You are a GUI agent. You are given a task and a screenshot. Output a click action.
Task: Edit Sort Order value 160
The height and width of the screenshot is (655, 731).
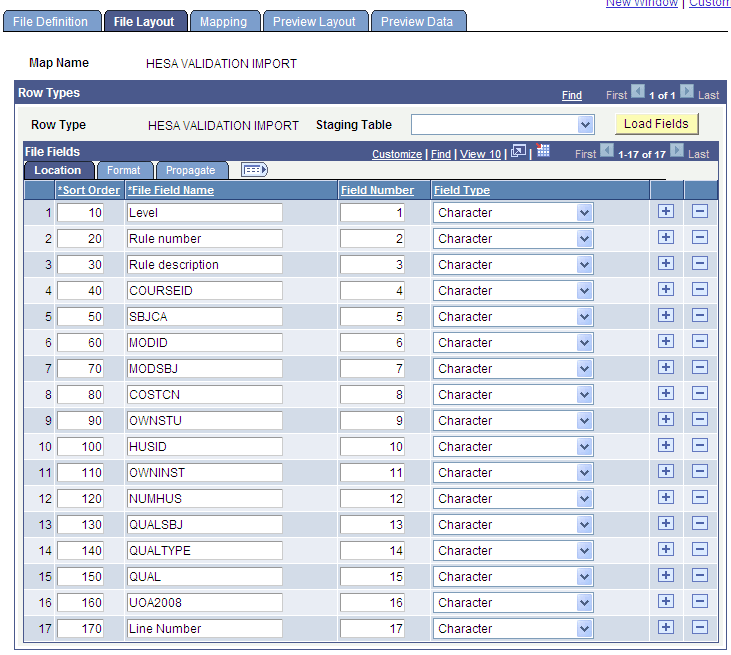pos(80,602)
